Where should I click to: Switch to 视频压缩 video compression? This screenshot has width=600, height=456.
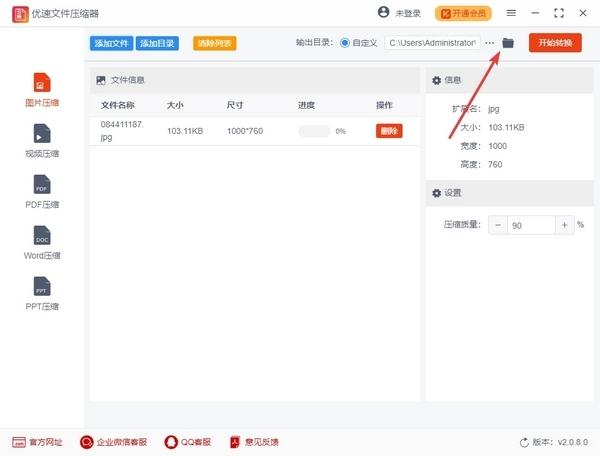[42, 141]
